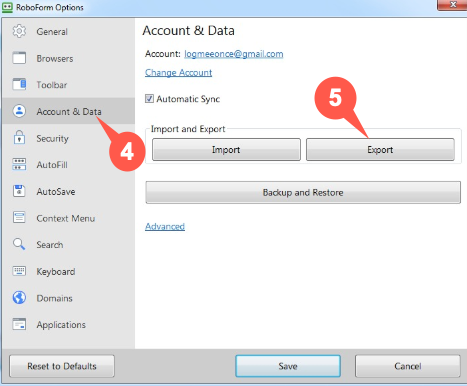Click the Import button
467x386 pixels.
(x=226, y=150)
